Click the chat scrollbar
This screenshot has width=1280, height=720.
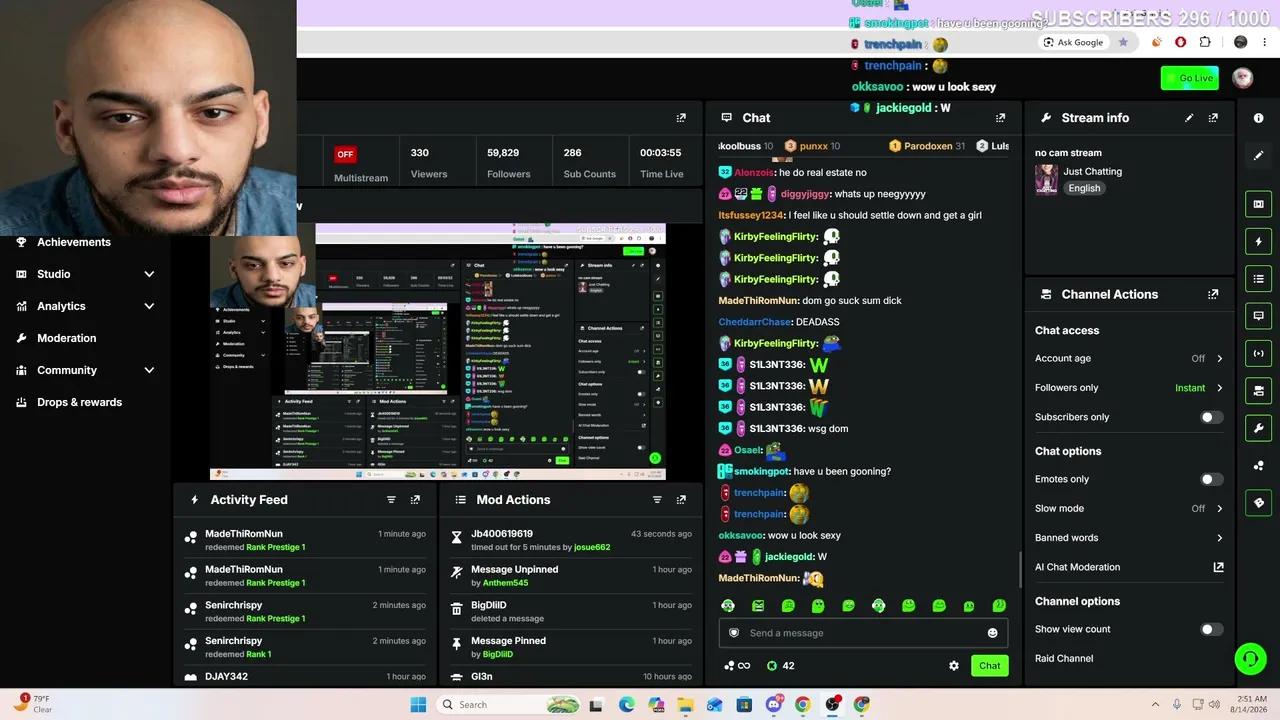point(1019,570)
